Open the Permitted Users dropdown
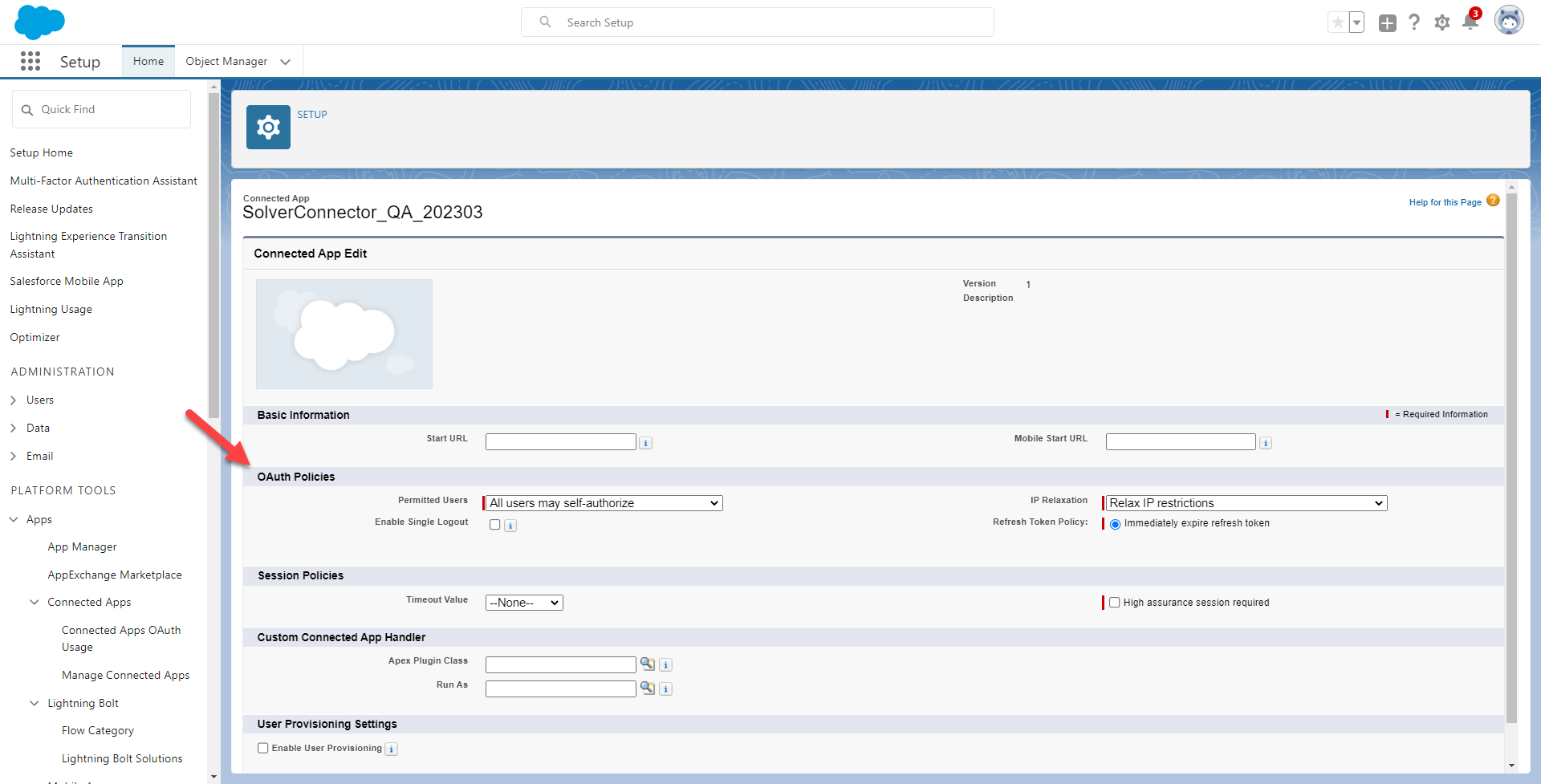This screenshot has width=1541, height=784. point(604,503)
